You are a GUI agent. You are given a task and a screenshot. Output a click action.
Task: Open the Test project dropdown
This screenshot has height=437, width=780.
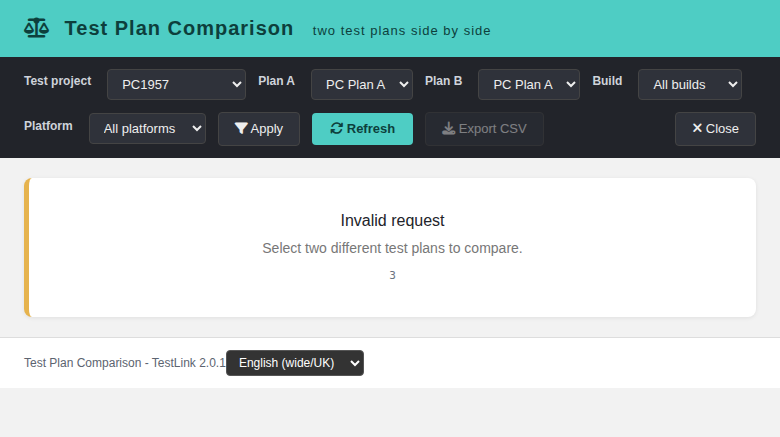pyautogui.click(x=176, y=85)
